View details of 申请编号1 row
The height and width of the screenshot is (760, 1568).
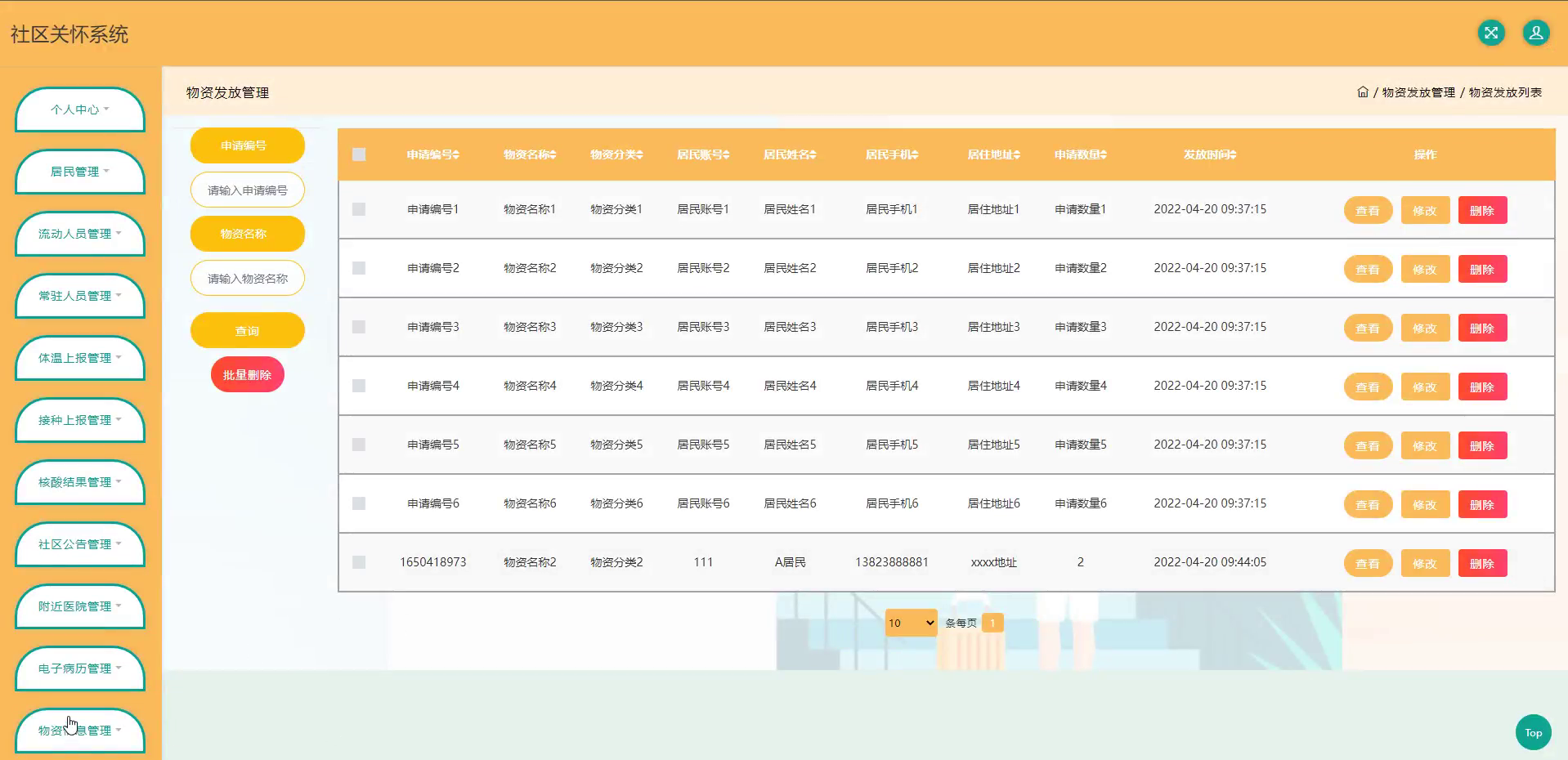pos(1368,210)
